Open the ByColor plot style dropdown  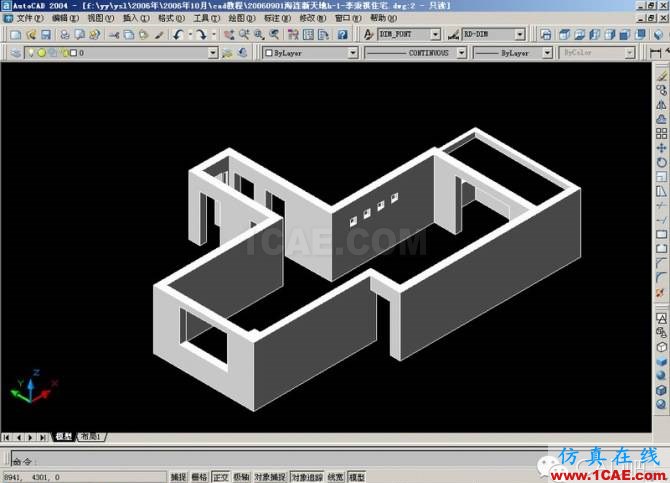coord(630,53)
